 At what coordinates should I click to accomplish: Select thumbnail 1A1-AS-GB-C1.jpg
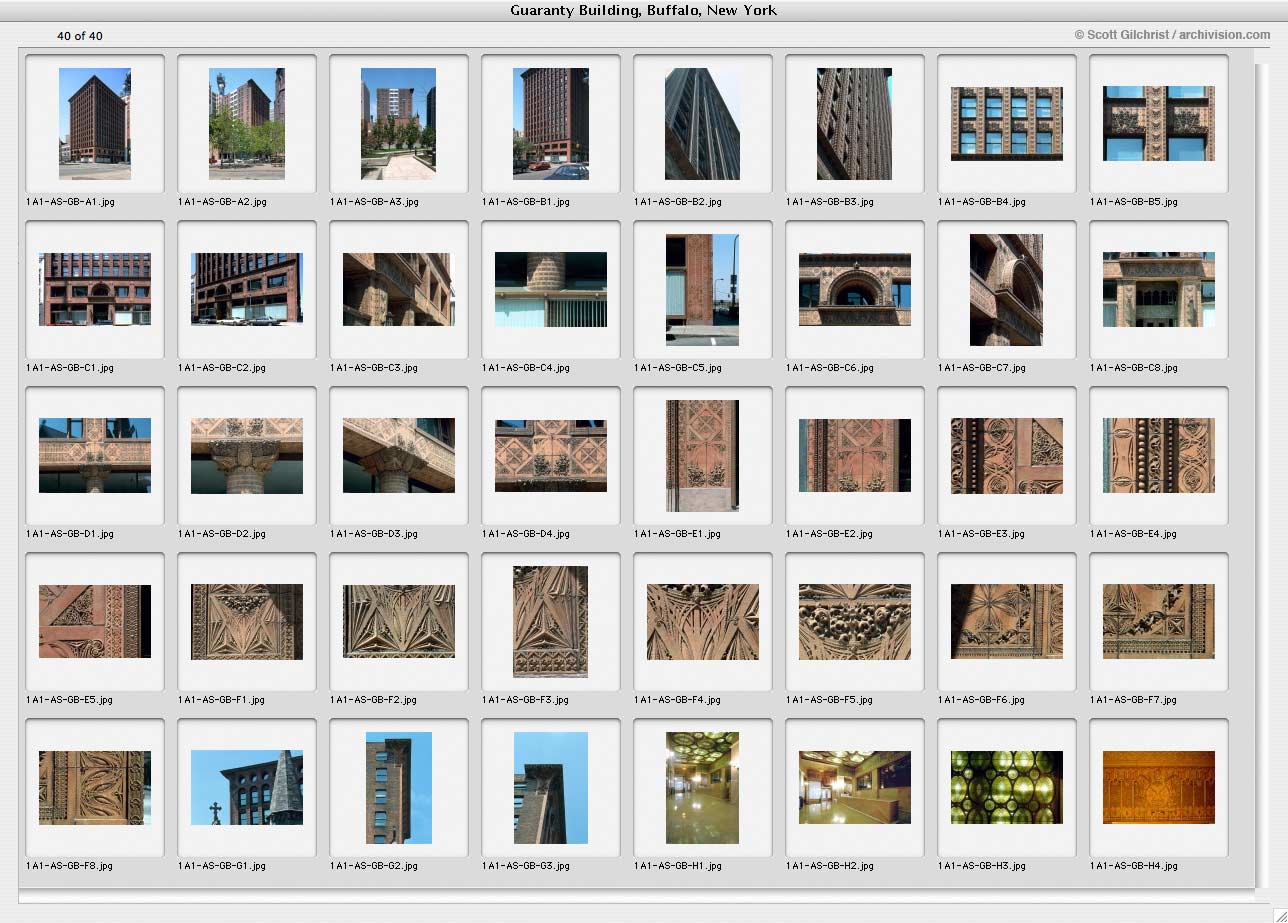(95, 289)
